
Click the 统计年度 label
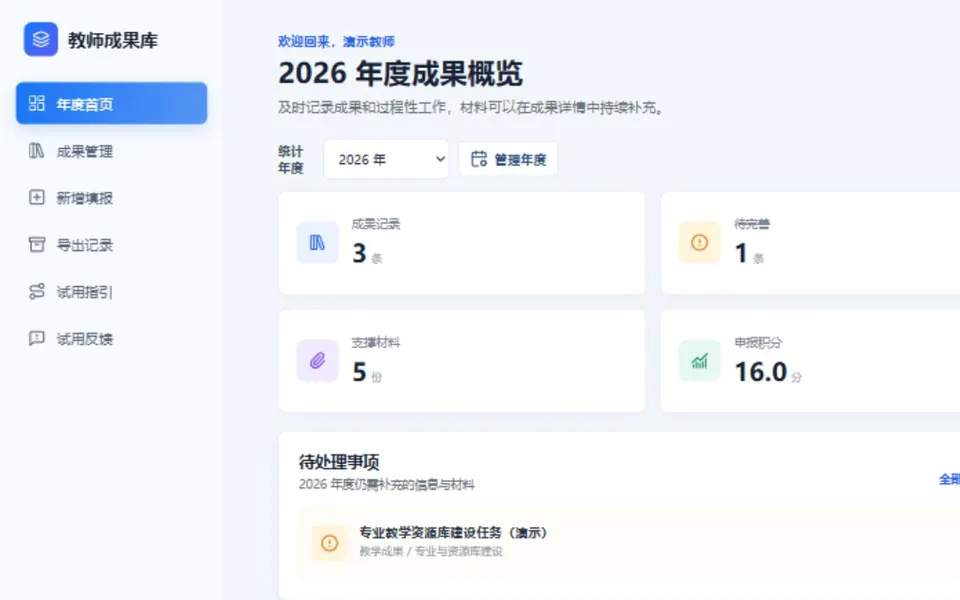pos(291,159)
